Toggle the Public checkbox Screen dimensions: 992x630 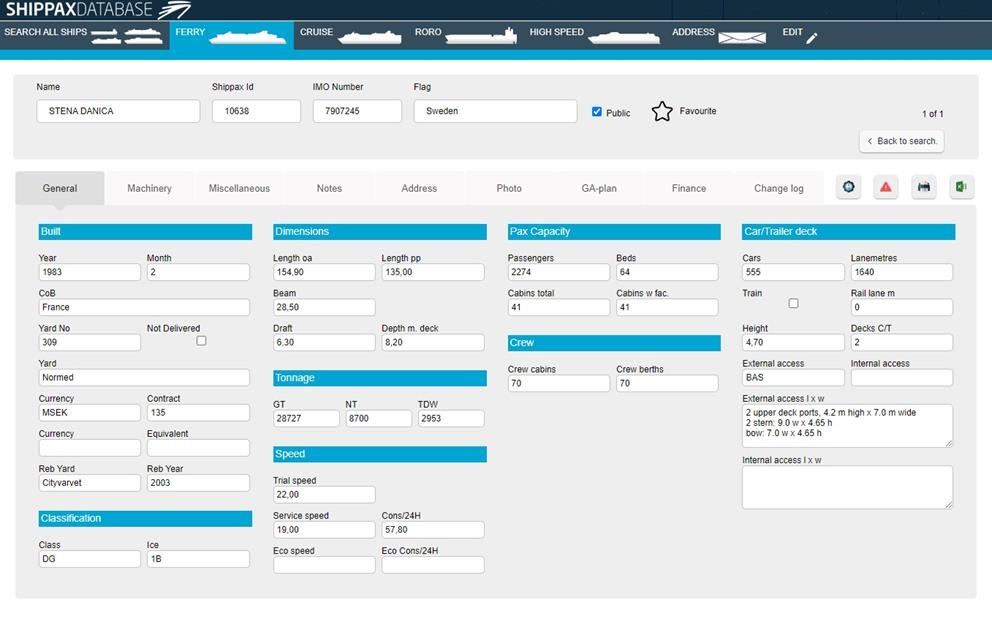coord(596,113)
